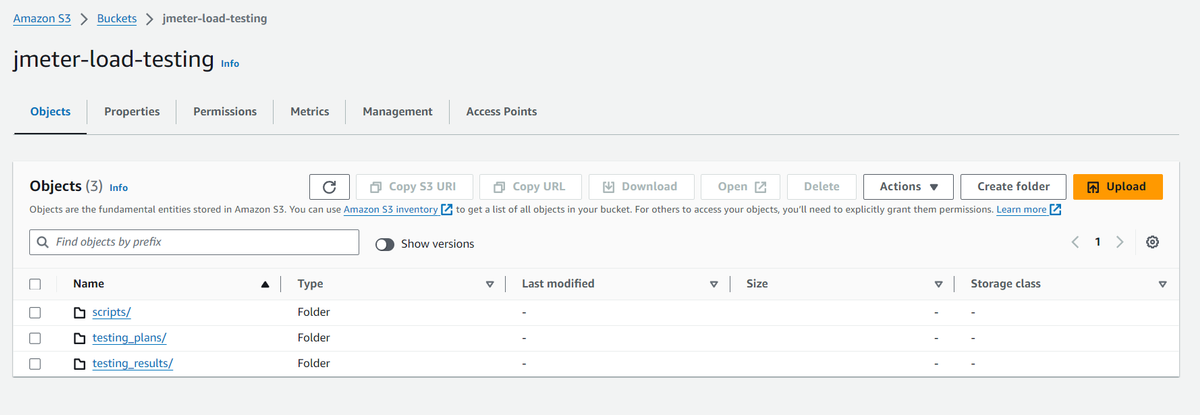The image size is (1200, 415).
Task: Toggle Show versions switch
Action: coord(385,244)
